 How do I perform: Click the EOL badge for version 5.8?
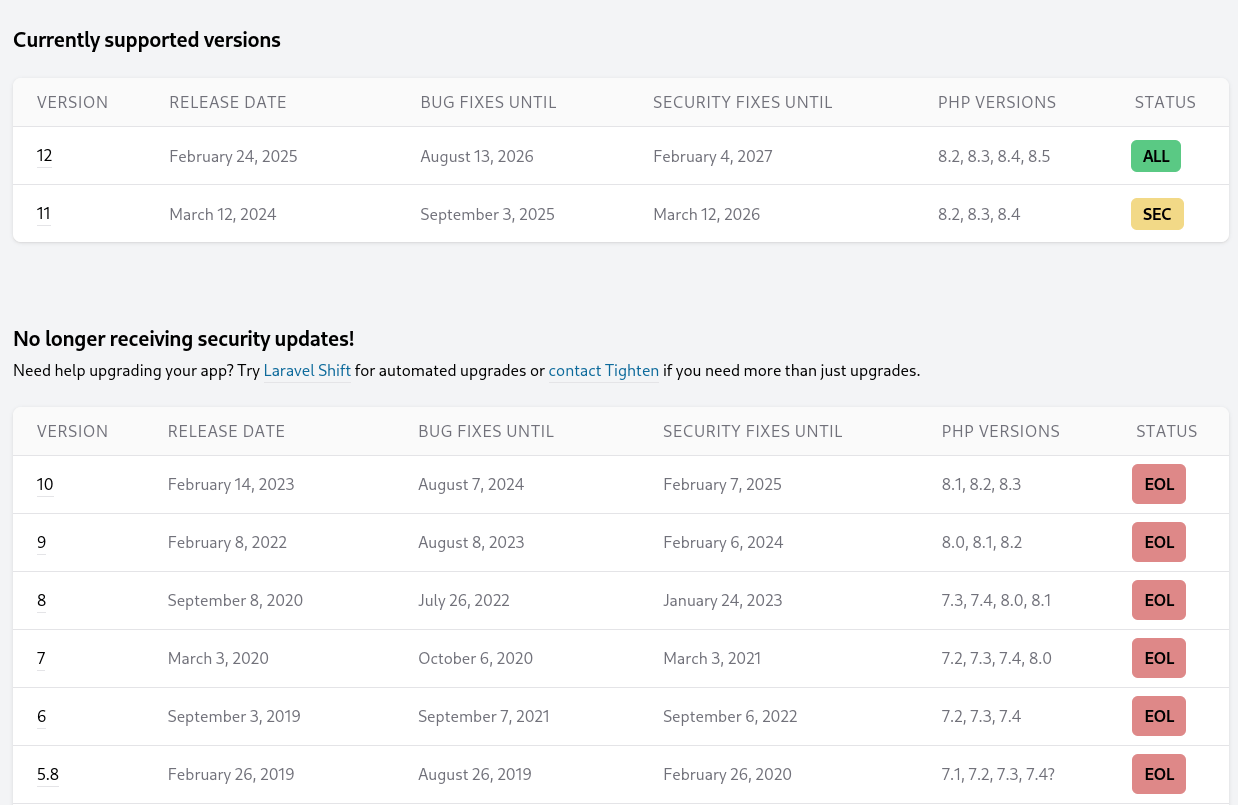click(x=1158, y=775)
